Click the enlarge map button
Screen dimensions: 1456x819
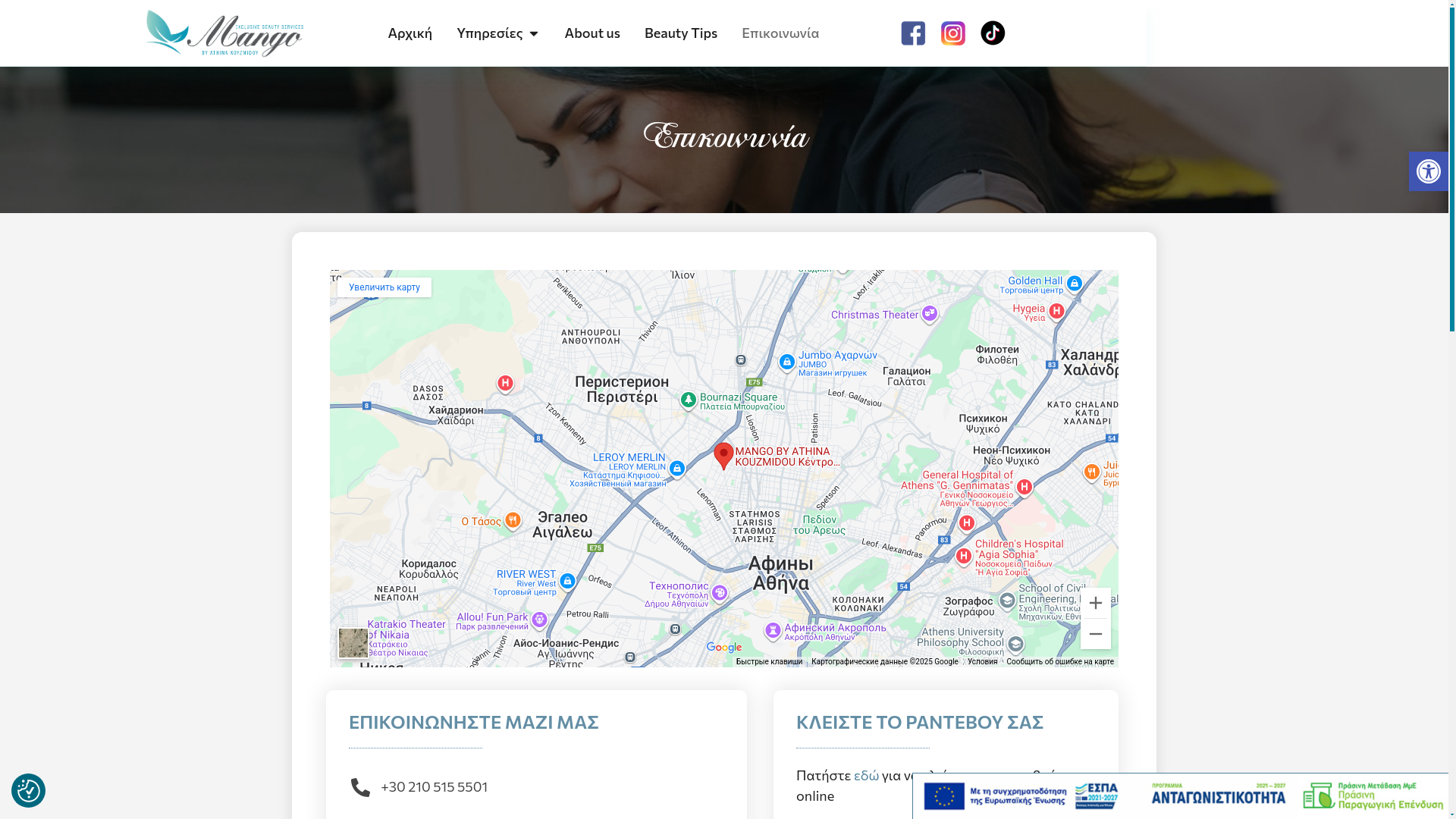pos(384,287)
